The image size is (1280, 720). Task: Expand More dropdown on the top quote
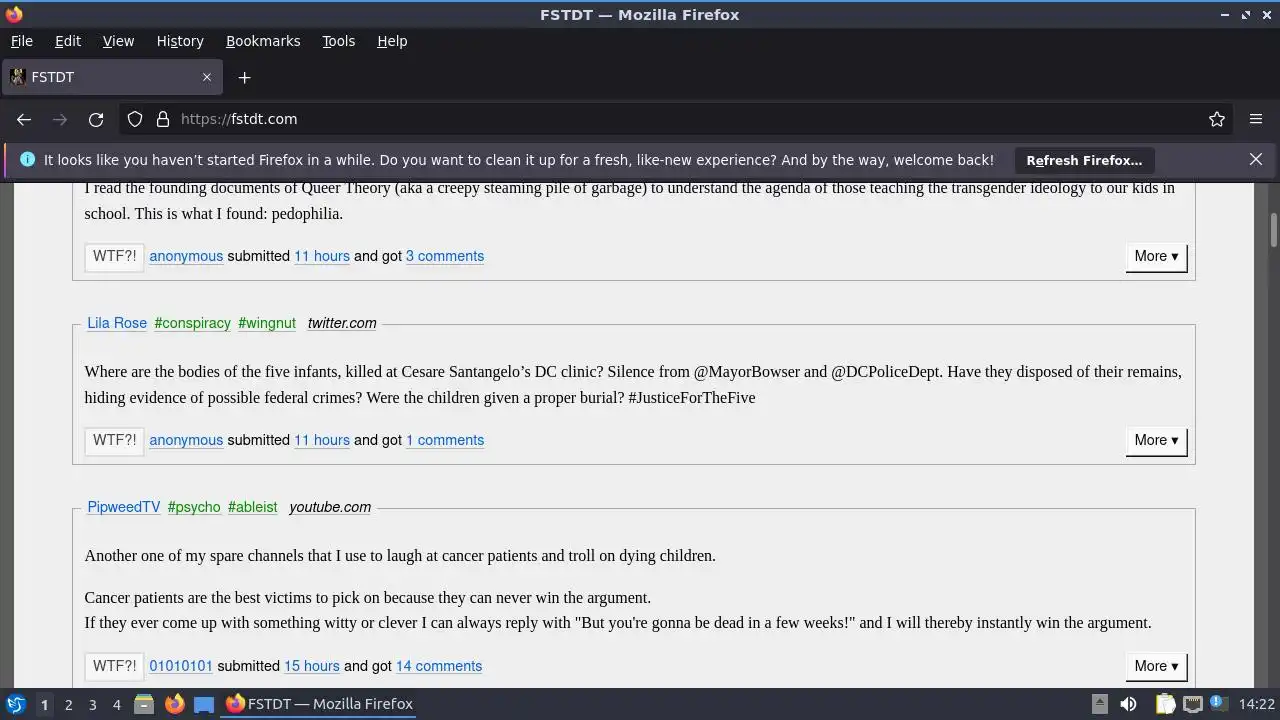click(x=1156, y=256)
